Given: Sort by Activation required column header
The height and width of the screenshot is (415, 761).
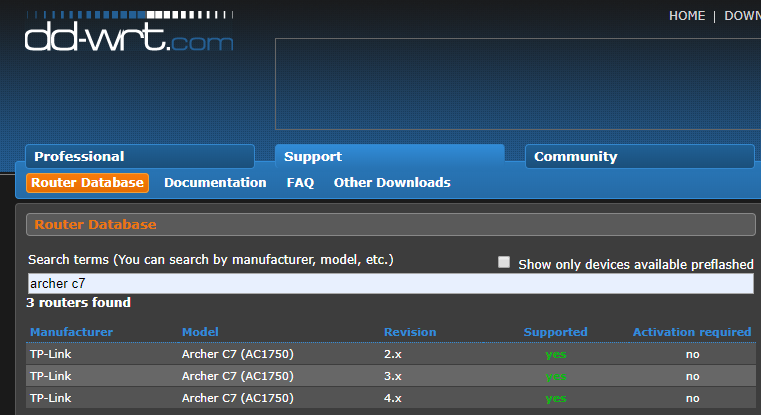Looking at the screenshot, I should [x=692, y=332].
